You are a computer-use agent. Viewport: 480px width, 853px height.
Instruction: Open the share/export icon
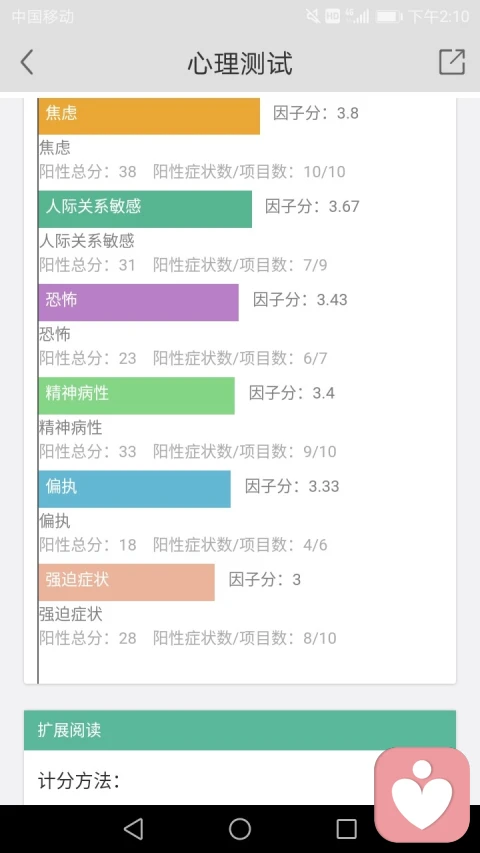coord(452,62)
